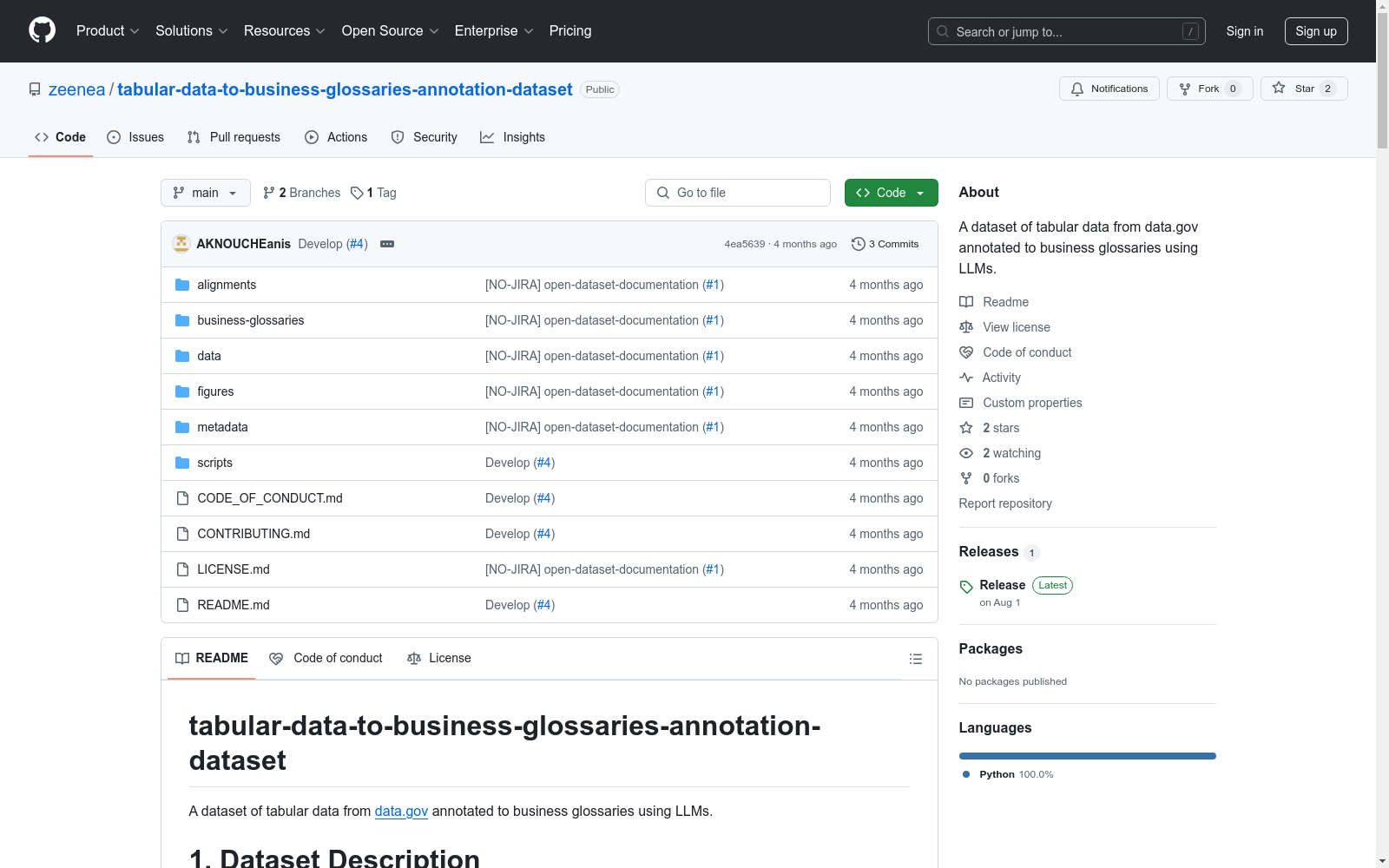Expand the Resources menu

coord(285,31)
